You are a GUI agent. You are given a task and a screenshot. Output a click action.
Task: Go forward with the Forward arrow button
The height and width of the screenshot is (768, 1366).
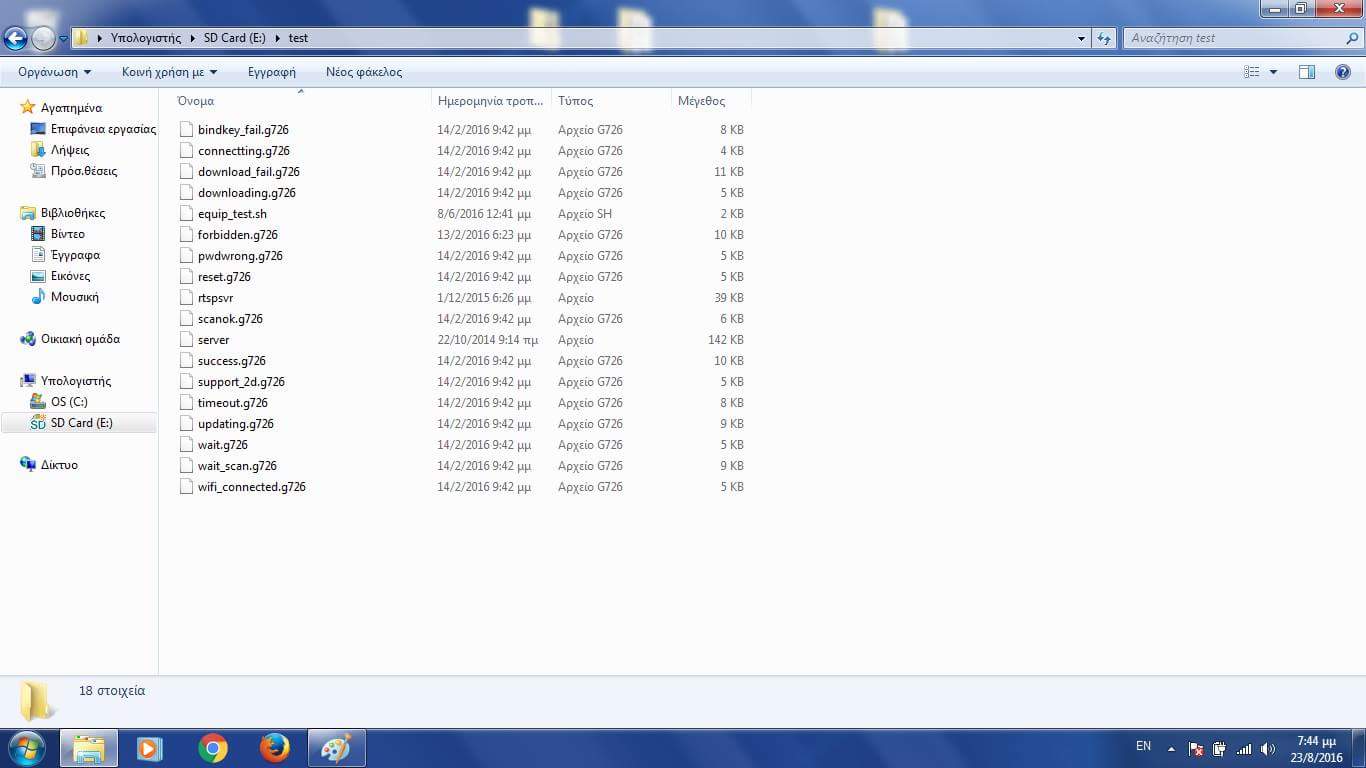[43, 38]
